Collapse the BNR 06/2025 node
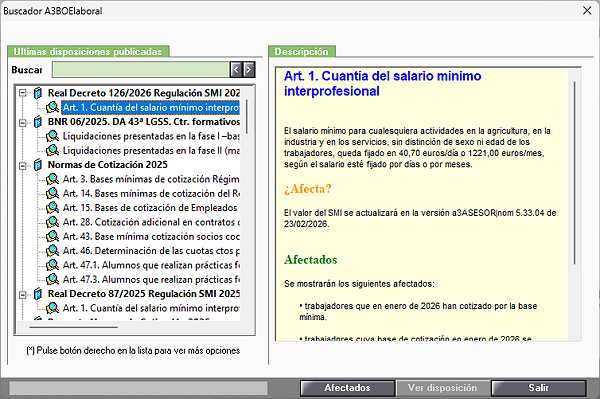 tap(23, 122)
